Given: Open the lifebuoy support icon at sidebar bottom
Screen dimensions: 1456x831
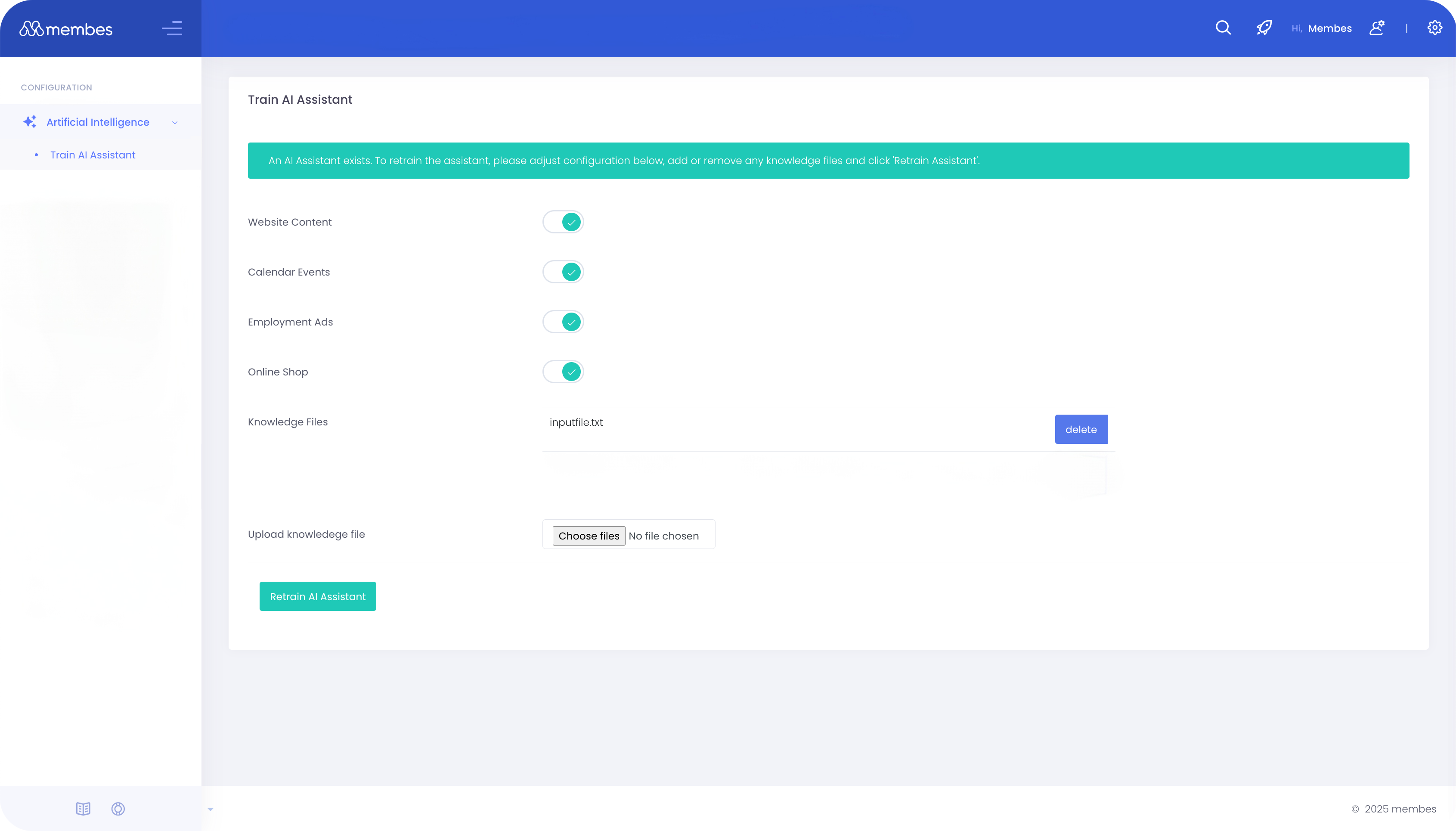Looking at the screenshot, I should pos(118,809).
